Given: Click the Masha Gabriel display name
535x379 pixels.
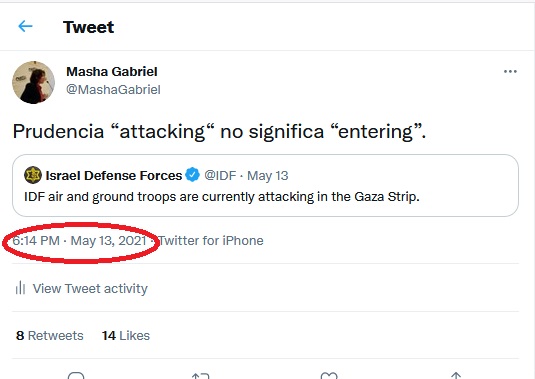Looking at the screenshot, I should (112, 72).
